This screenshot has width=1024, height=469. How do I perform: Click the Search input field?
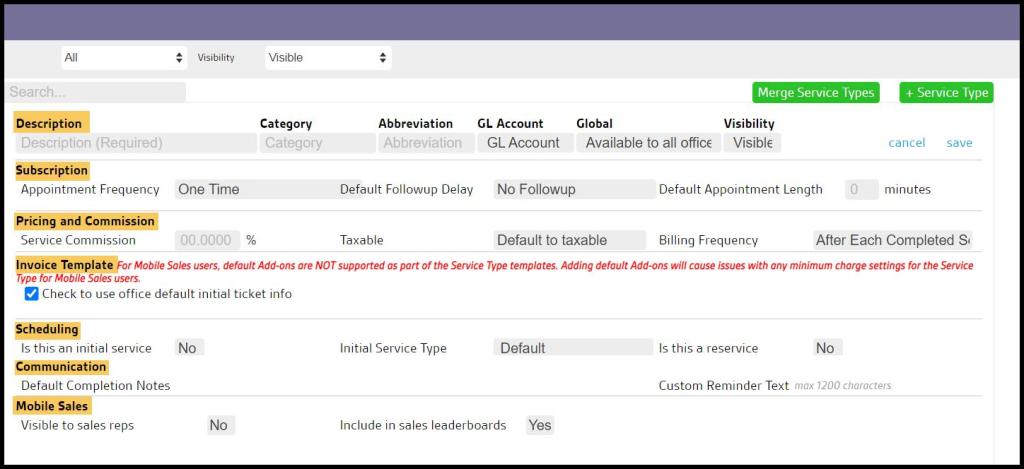click(96, 92)
